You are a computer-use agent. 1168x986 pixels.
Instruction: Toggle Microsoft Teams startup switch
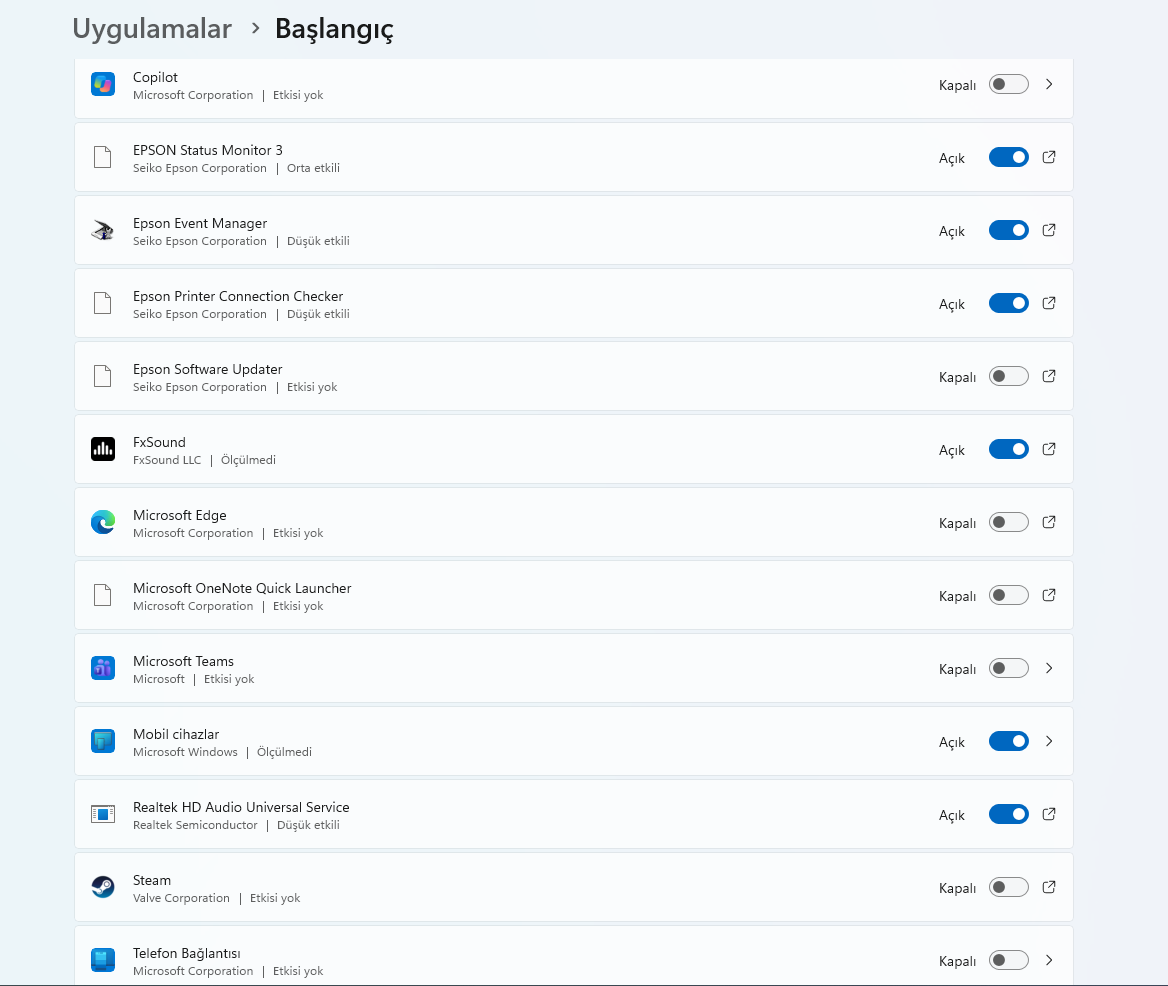1009,668
